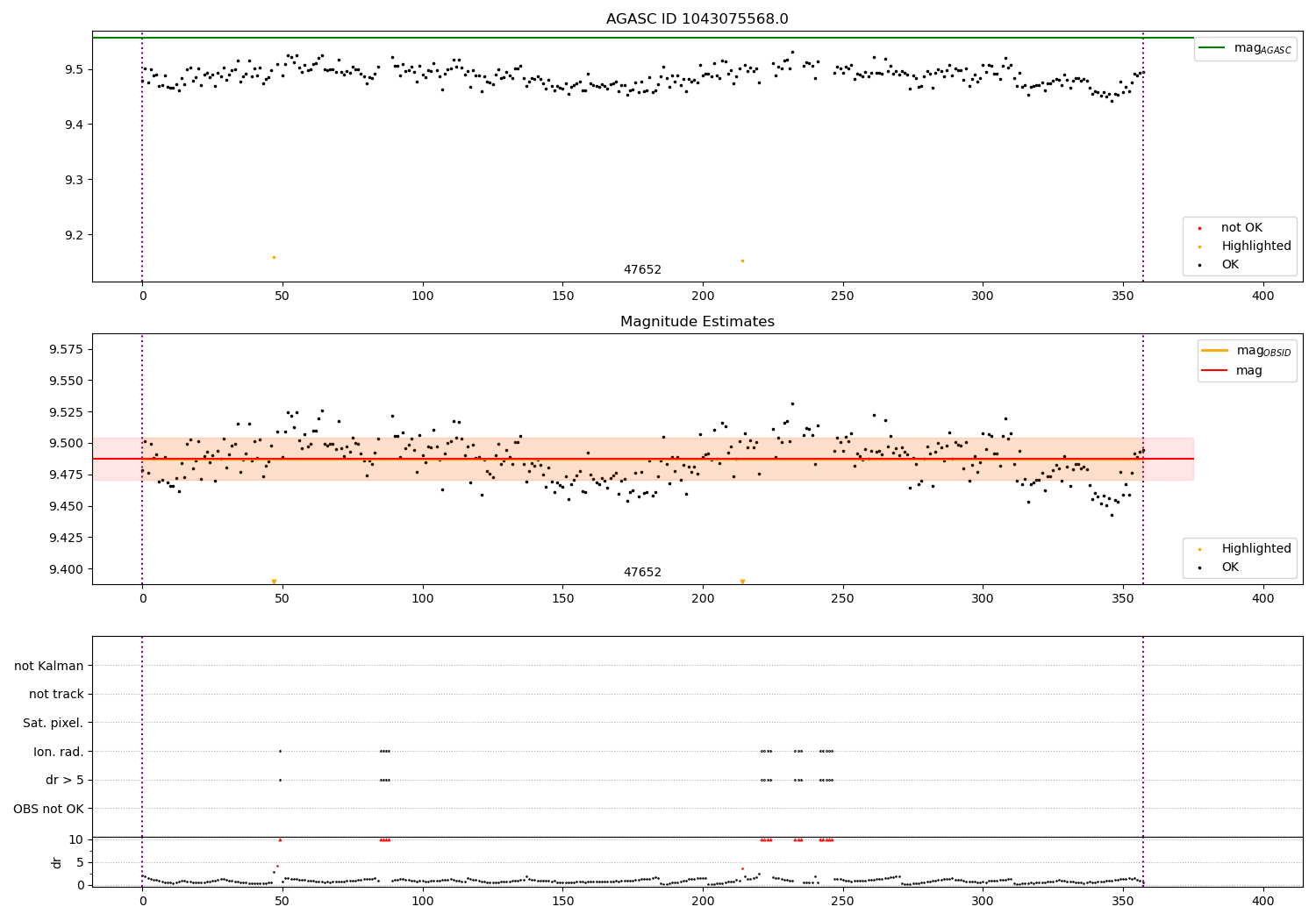
Task: Click the 5 tick on the dr axis
Action: [80, 863]
